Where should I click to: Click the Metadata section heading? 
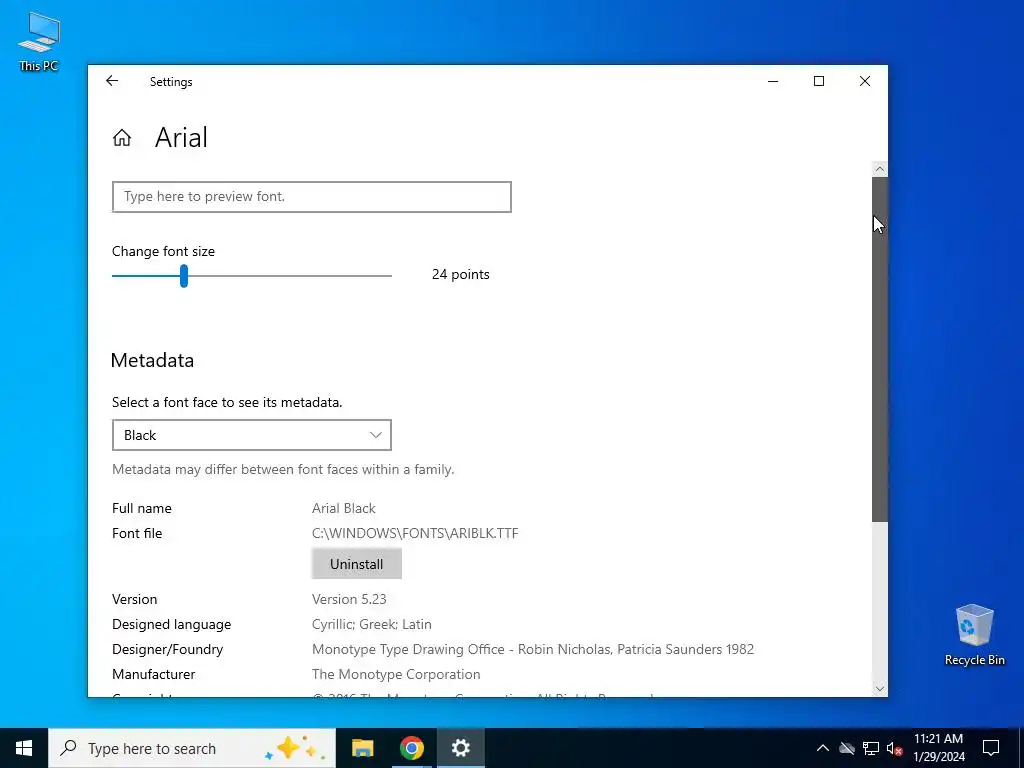click(152, 360)
